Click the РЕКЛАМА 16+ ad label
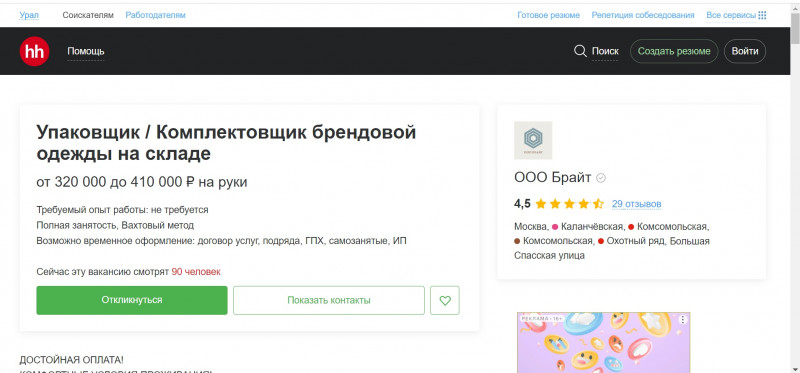 pos(542,318)
